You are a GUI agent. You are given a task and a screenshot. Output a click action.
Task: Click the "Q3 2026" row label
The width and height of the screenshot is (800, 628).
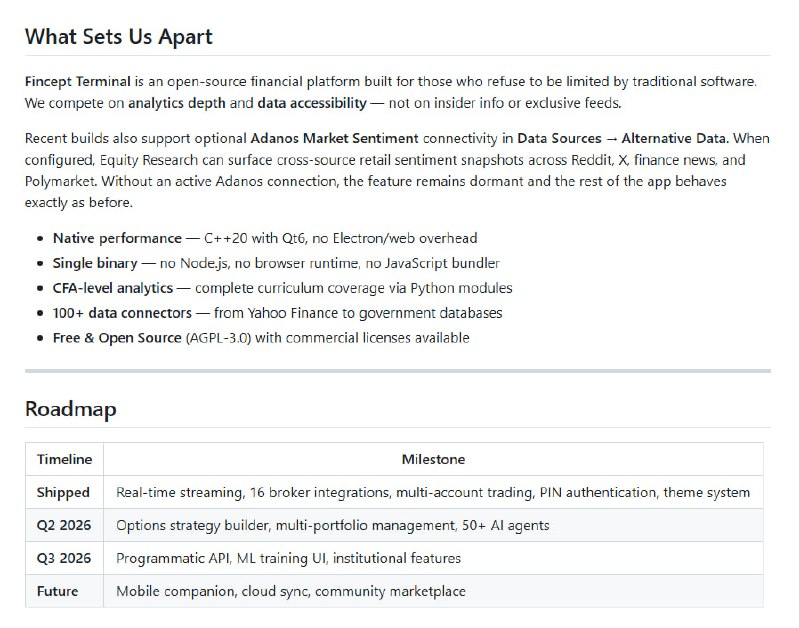coord(64,558)
